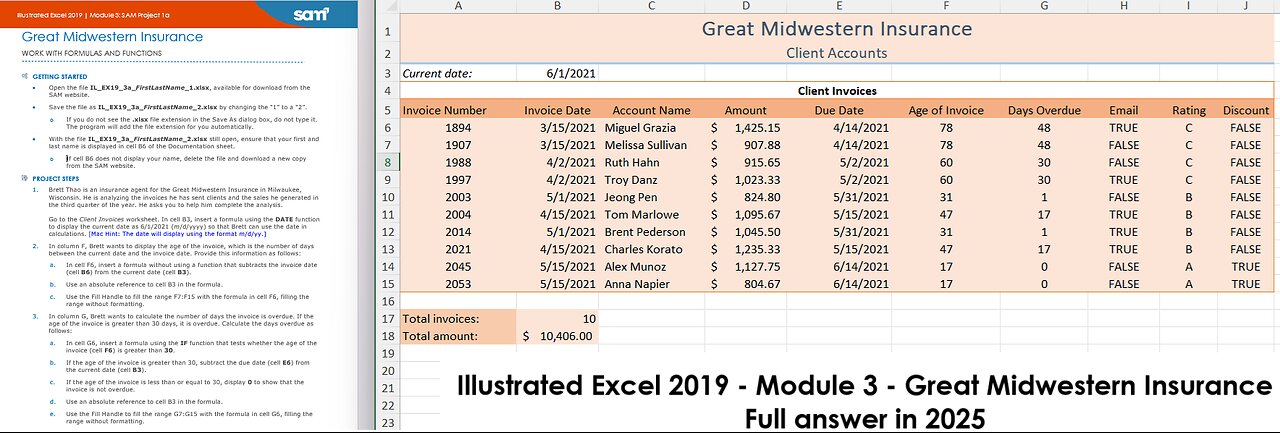Click the 'Email' column heading cell

tap(1123, 111)
